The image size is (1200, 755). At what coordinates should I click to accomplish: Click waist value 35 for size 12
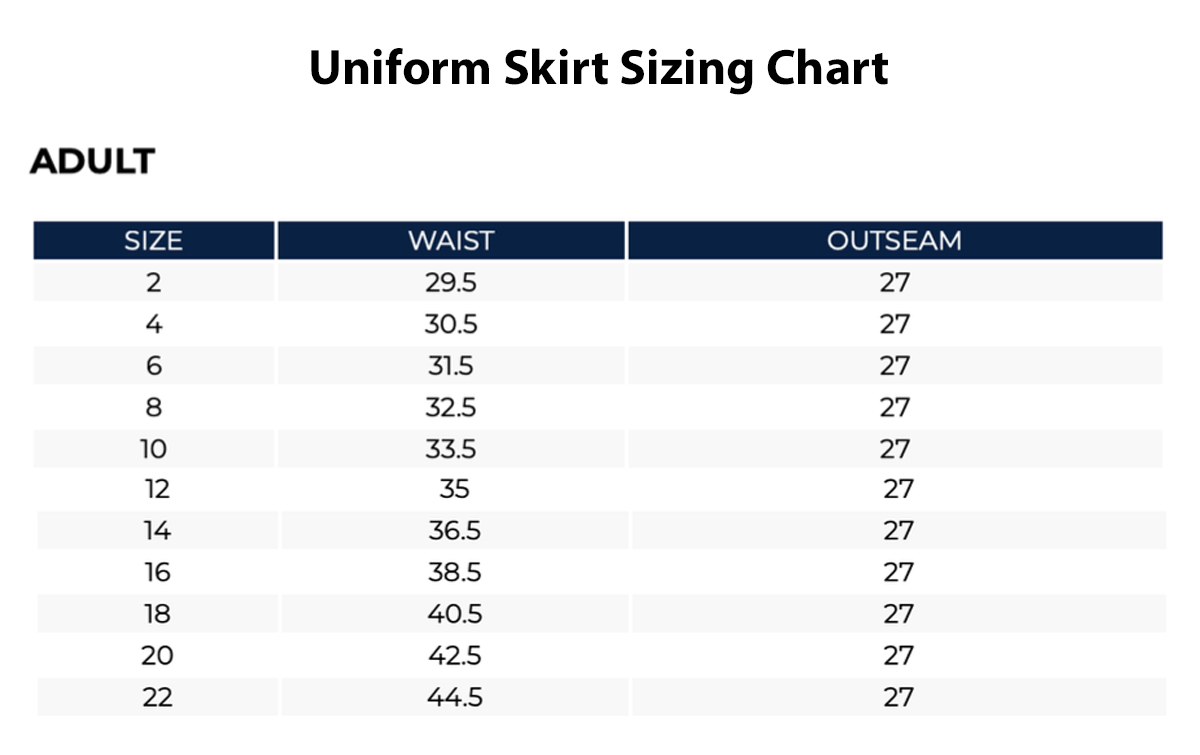click(x=454, y=489)
